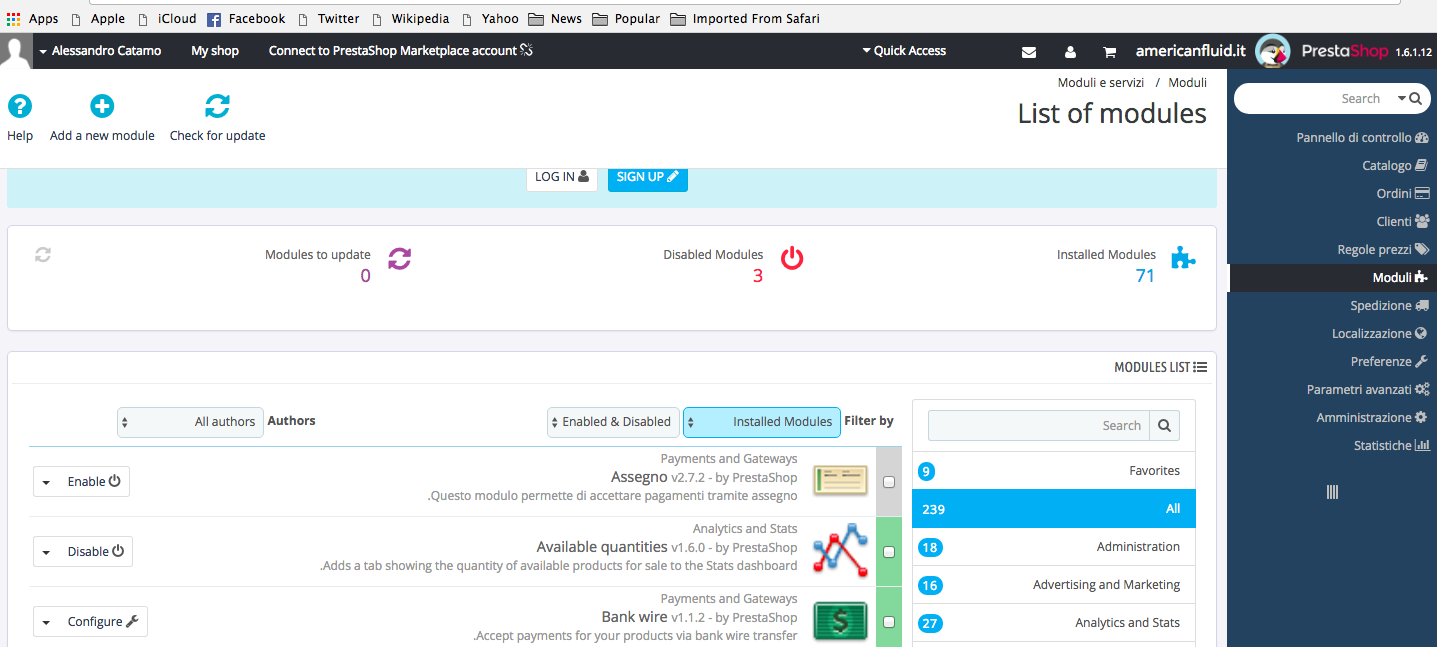
Task: Click the red Disabled Modules power icon
Action: (792, 258)
